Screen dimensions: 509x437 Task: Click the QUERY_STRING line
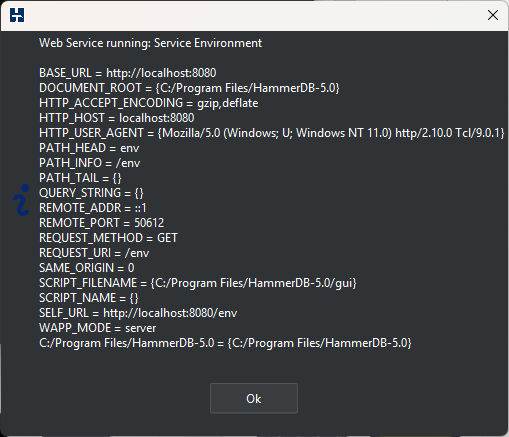pyautogui.click(x=91, y=193)
